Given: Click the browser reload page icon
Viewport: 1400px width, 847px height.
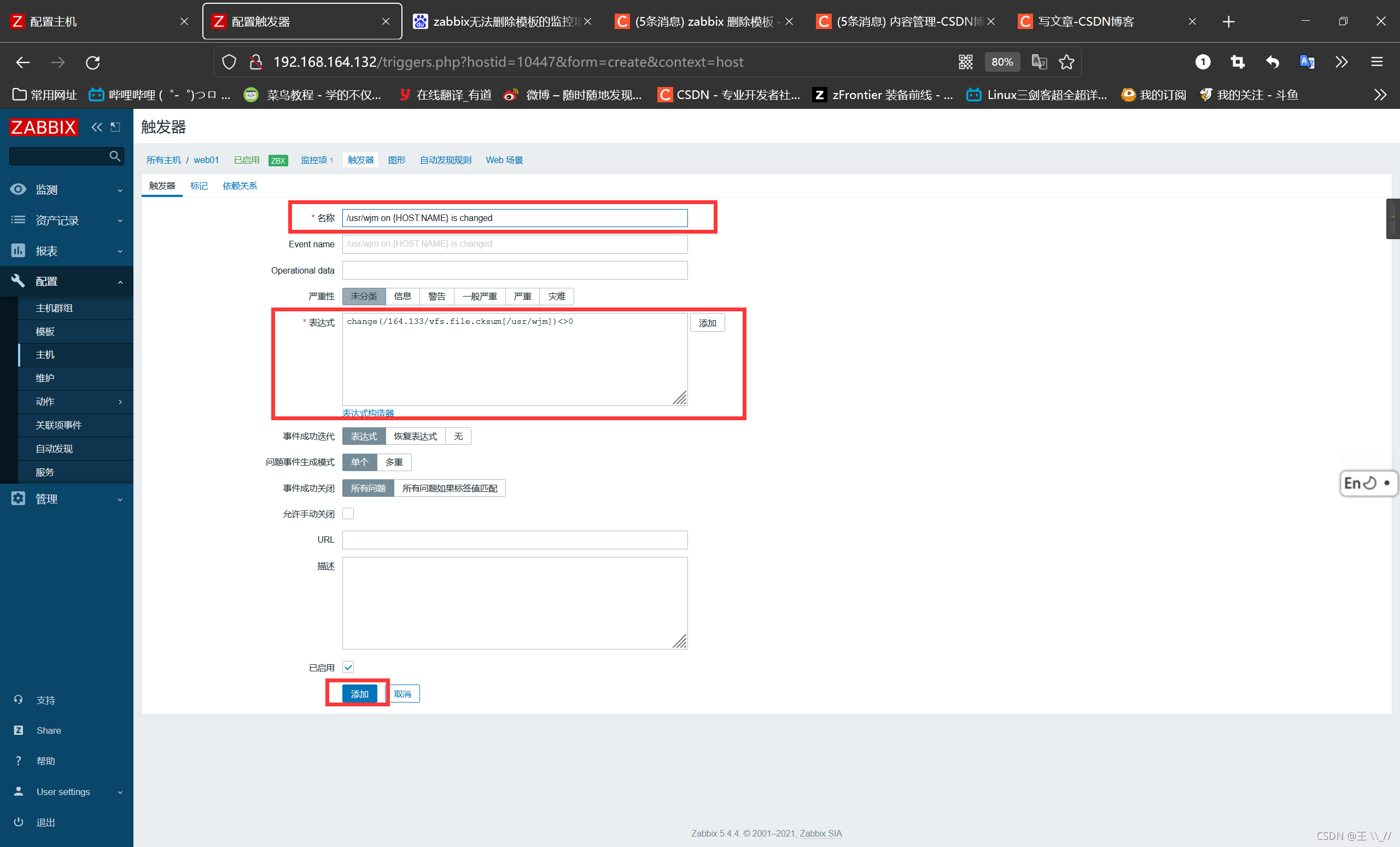Looking at the screenshot, I should [x=92, y=62].
